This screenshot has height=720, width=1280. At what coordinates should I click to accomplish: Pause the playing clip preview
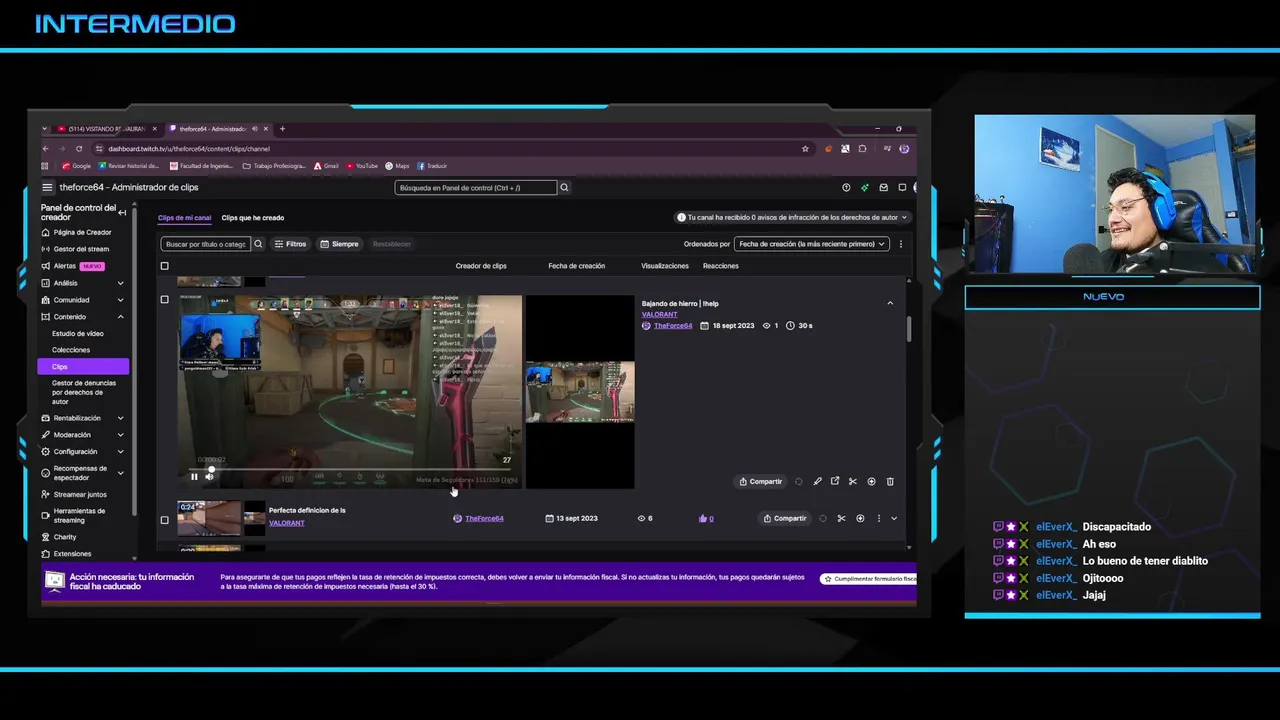[194, 477]
